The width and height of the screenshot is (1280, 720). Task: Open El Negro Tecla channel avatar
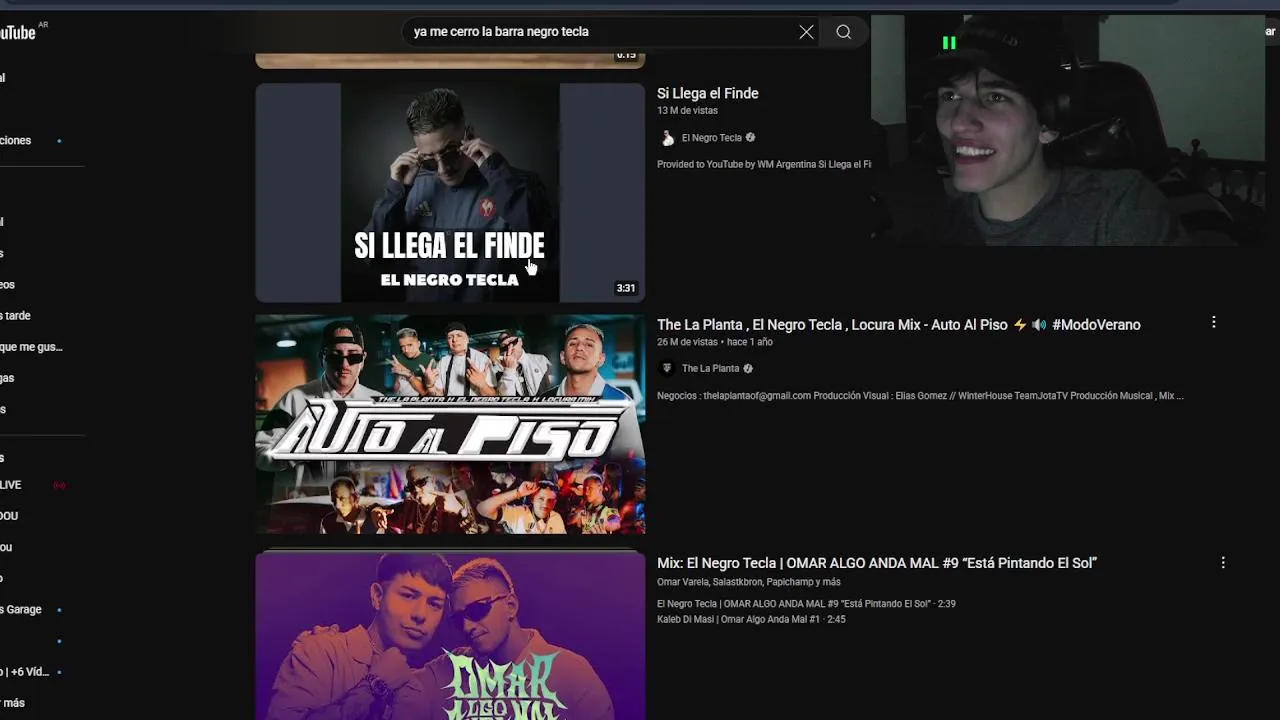[x=667, y=138]
